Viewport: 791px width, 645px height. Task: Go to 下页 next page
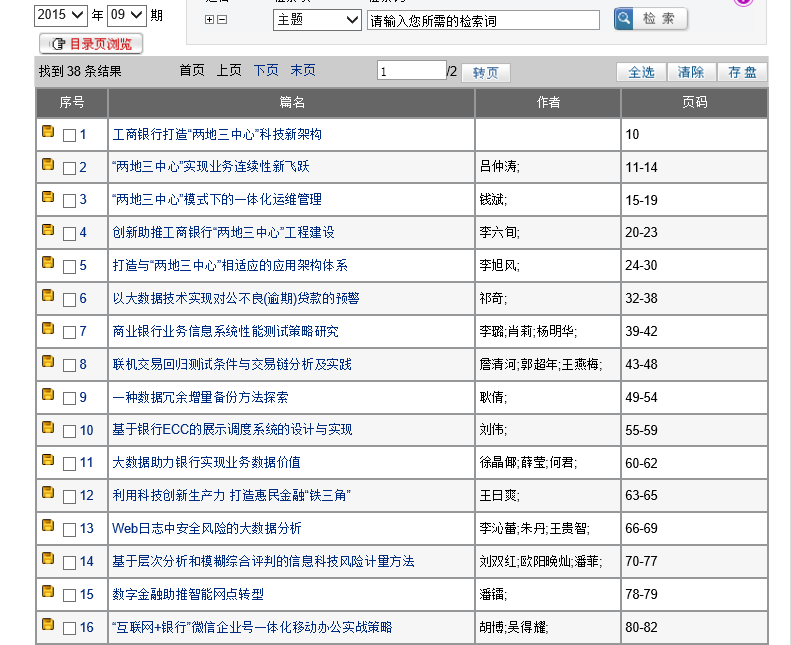pos(266,70)
